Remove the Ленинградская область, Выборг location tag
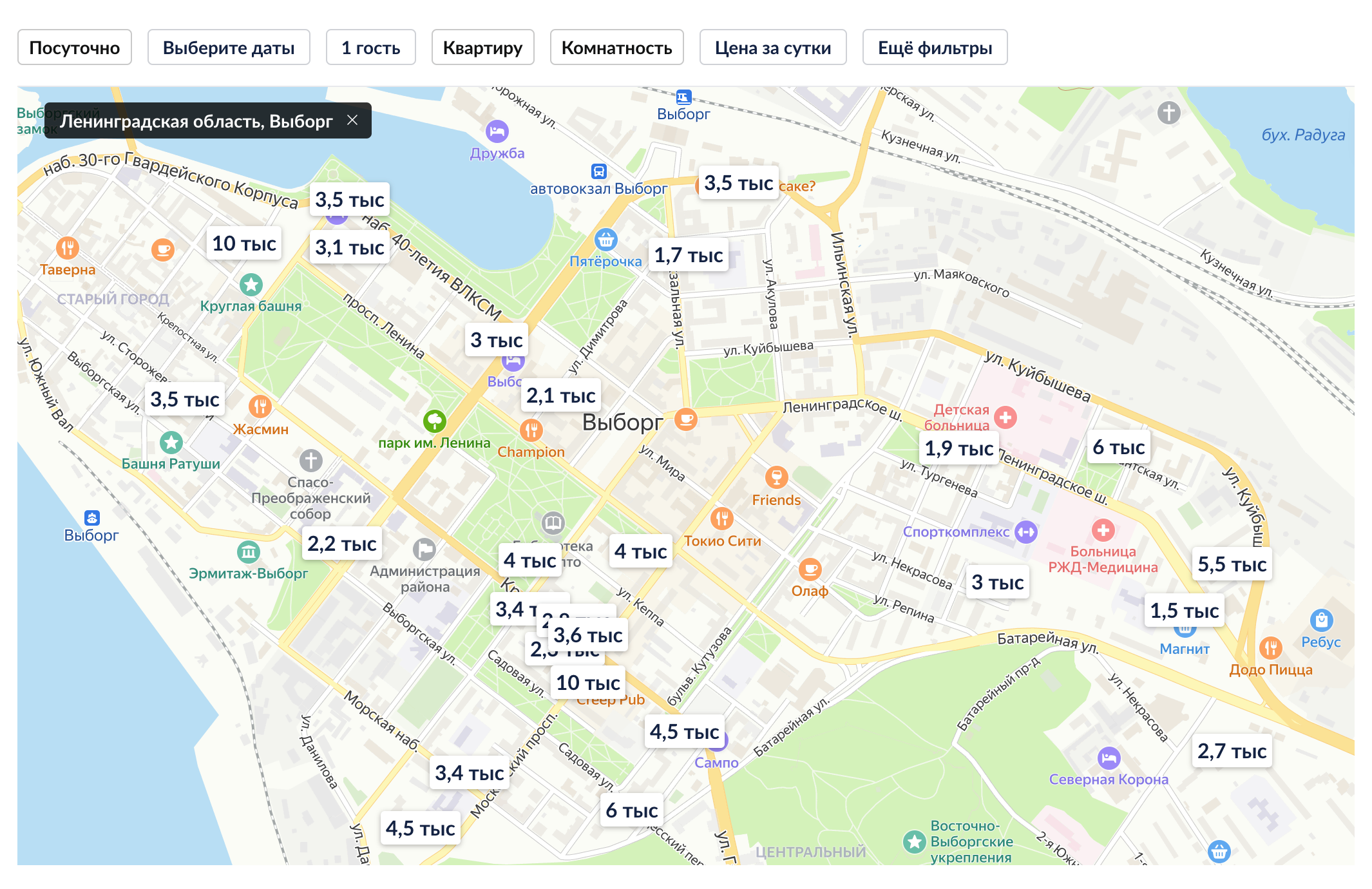This screenshot has height=889, width=1372. point(352,120)
